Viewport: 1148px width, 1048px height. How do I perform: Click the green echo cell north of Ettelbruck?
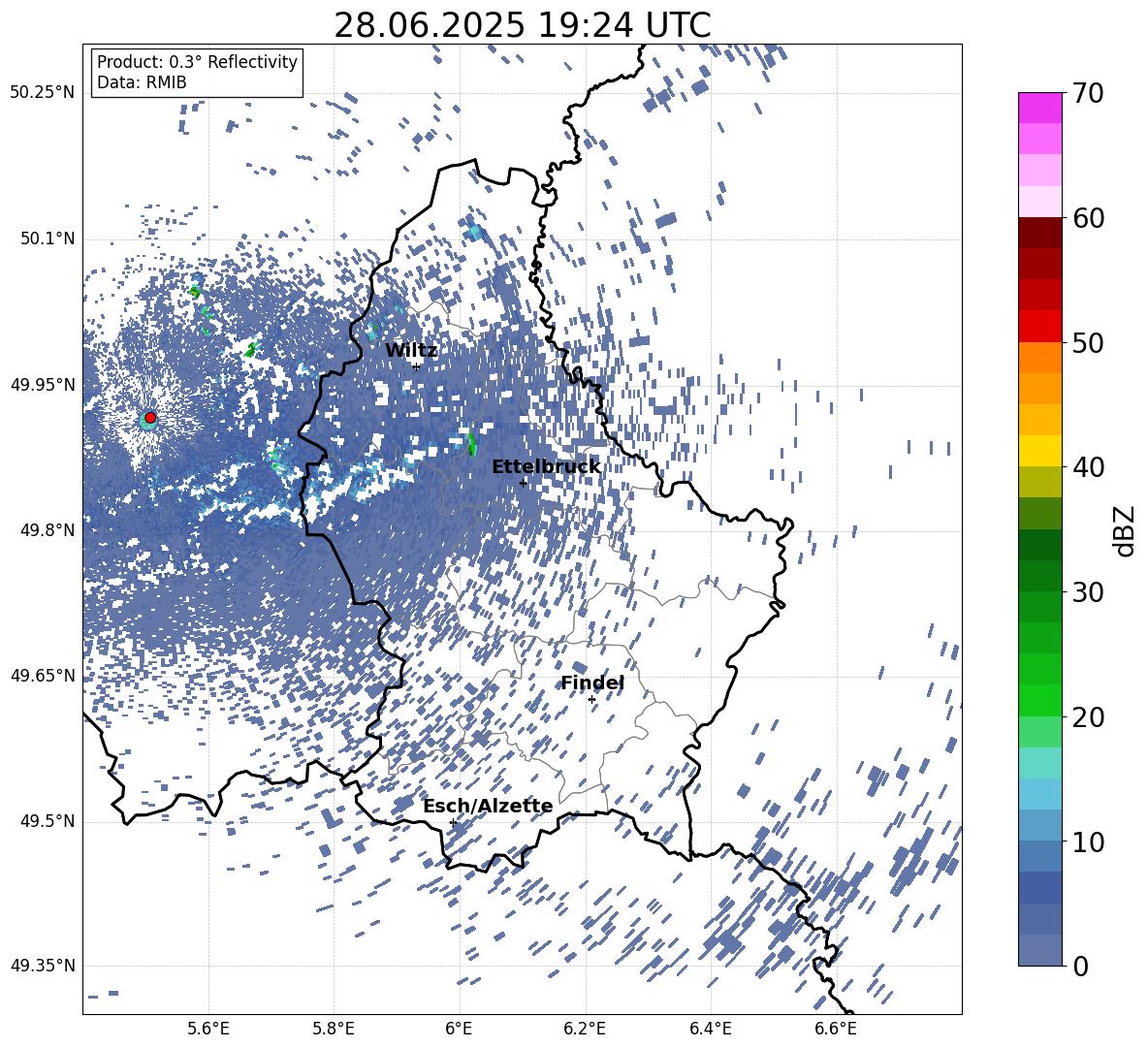pyautogui.click(x=471, y=443)
